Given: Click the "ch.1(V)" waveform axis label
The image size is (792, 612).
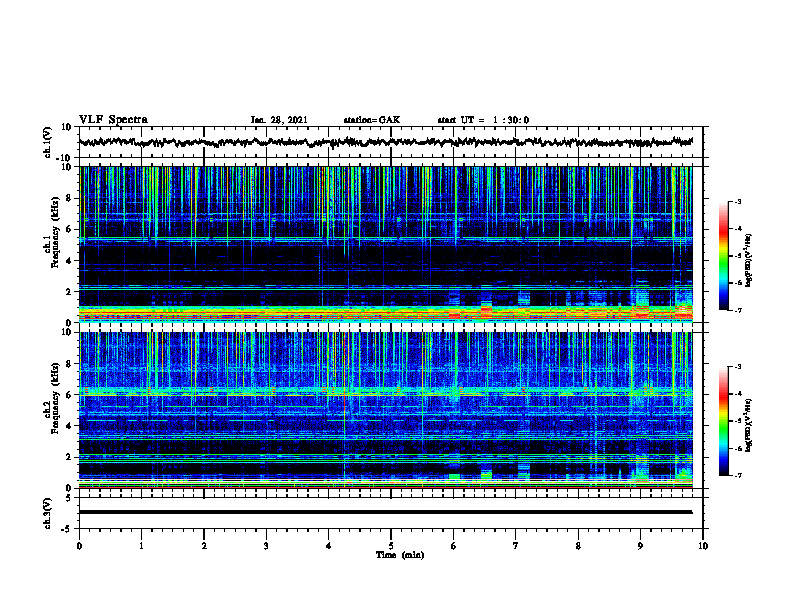Looking at the screenshot, I should [48, 142].
